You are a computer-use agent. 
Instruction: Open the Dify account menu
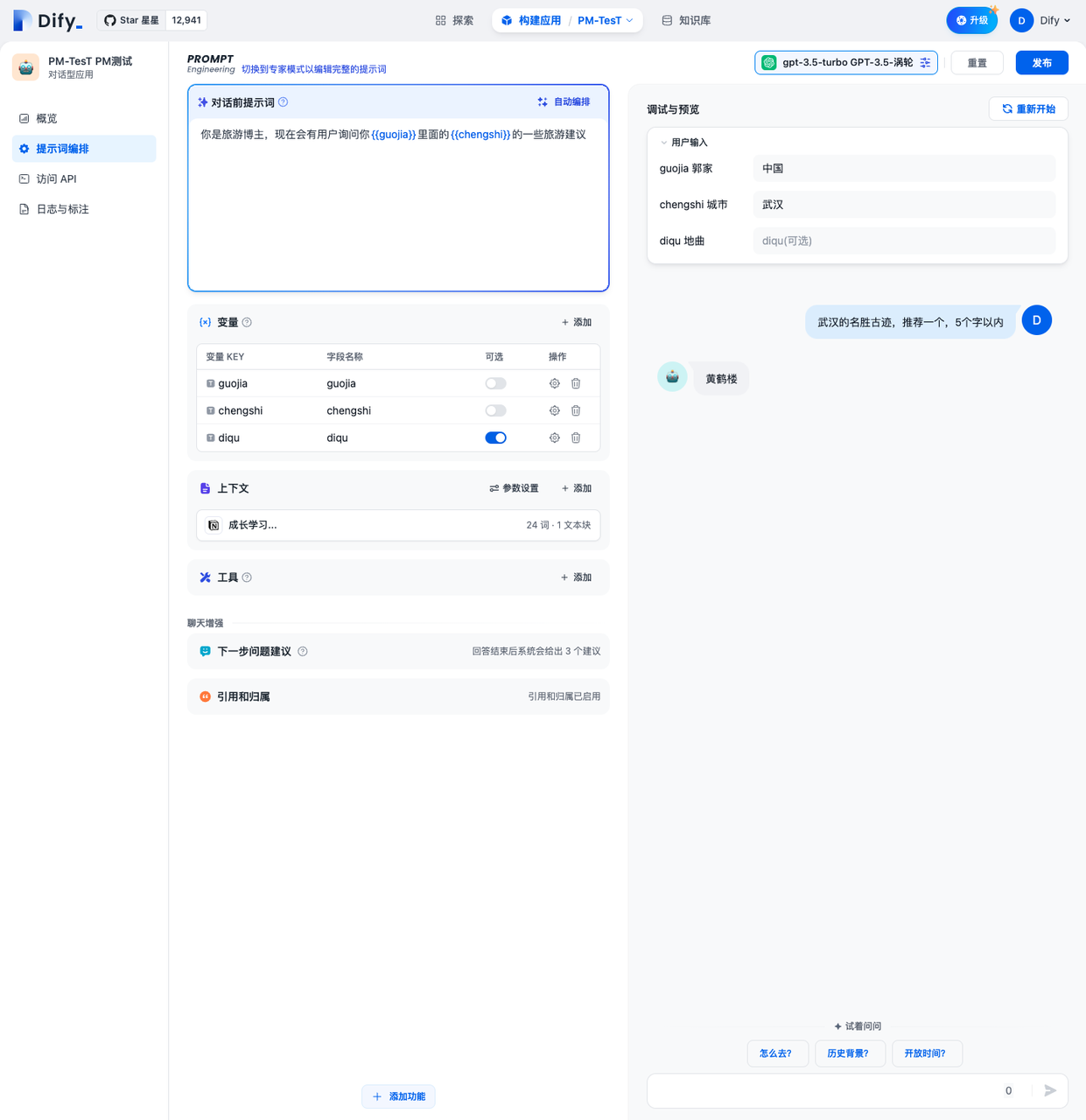[1040, 20]
